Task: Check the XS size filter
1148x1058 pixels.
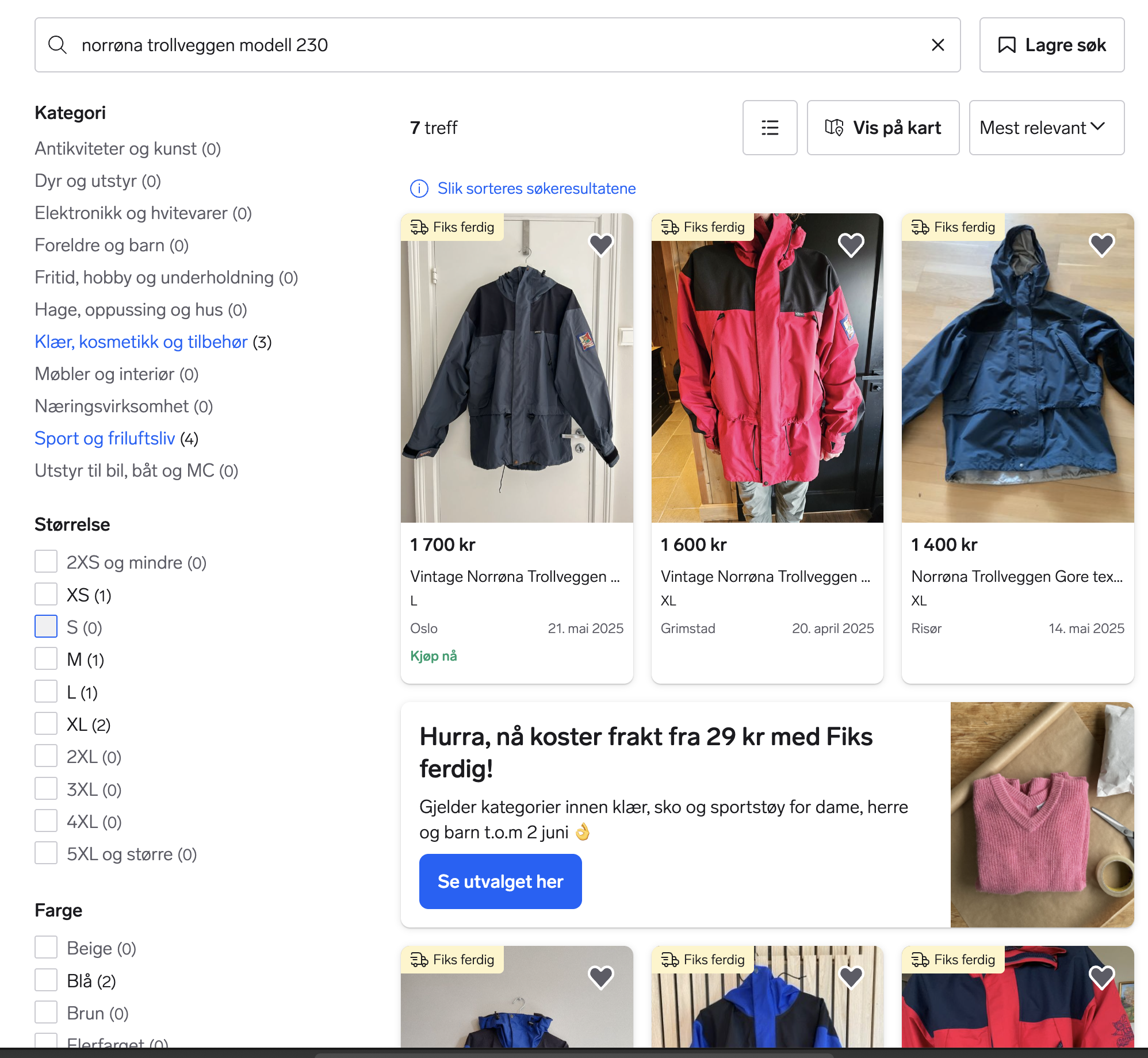Action: [x=46, y=595]
